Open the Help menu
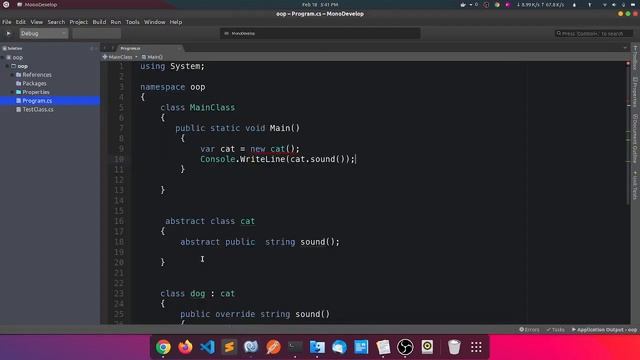 176,22
